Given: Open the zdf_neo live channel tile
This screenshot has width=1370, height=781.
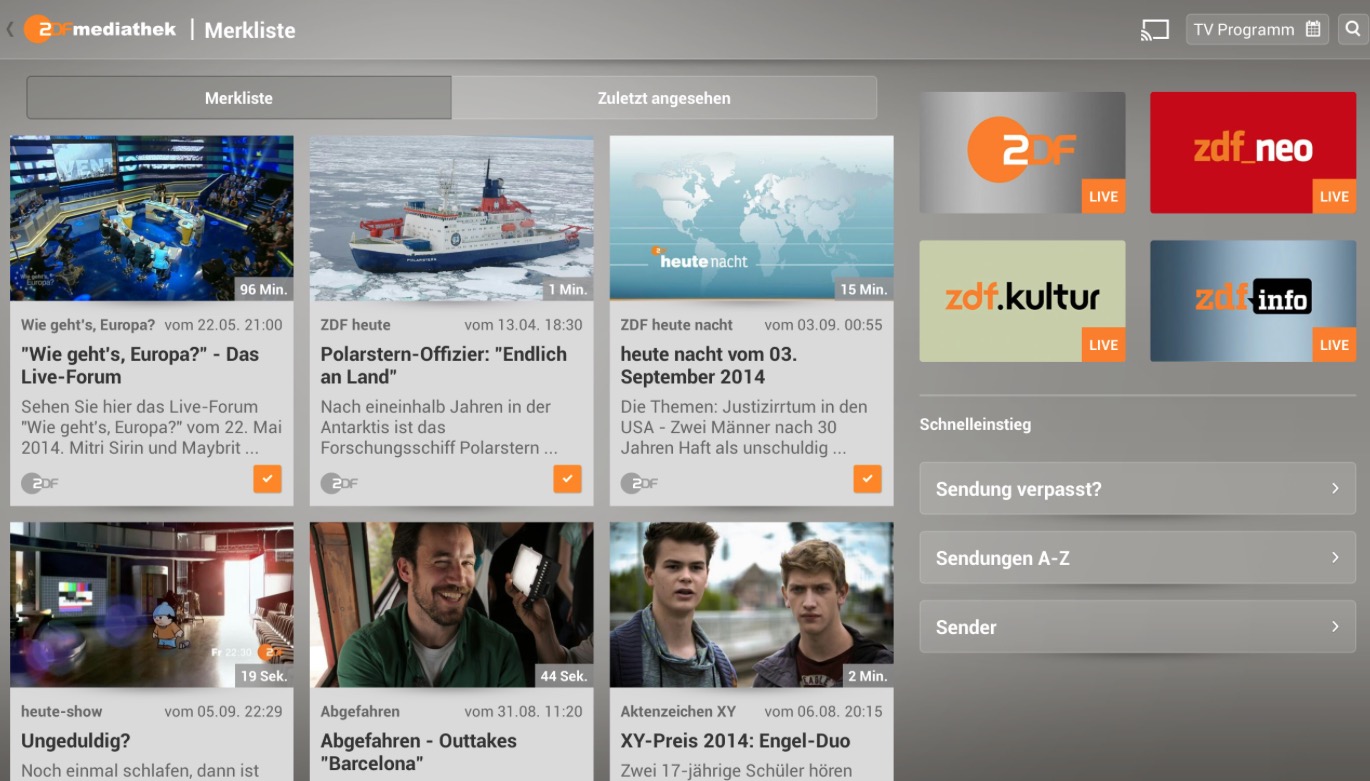Looking at the screenshot, I should pos(1252,152).
